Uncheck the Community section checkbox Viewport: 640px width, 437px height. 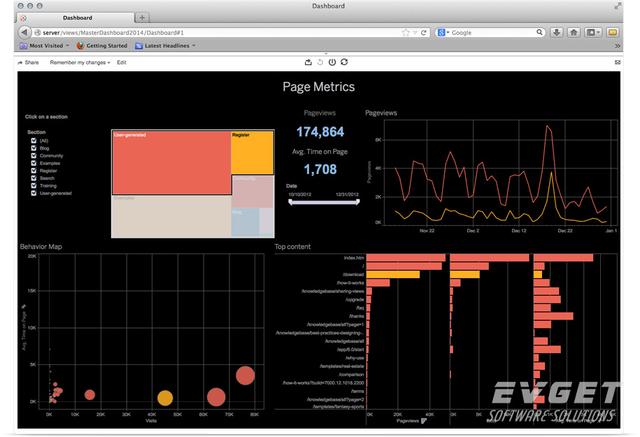pyautogui.click(x=34, y=155)
